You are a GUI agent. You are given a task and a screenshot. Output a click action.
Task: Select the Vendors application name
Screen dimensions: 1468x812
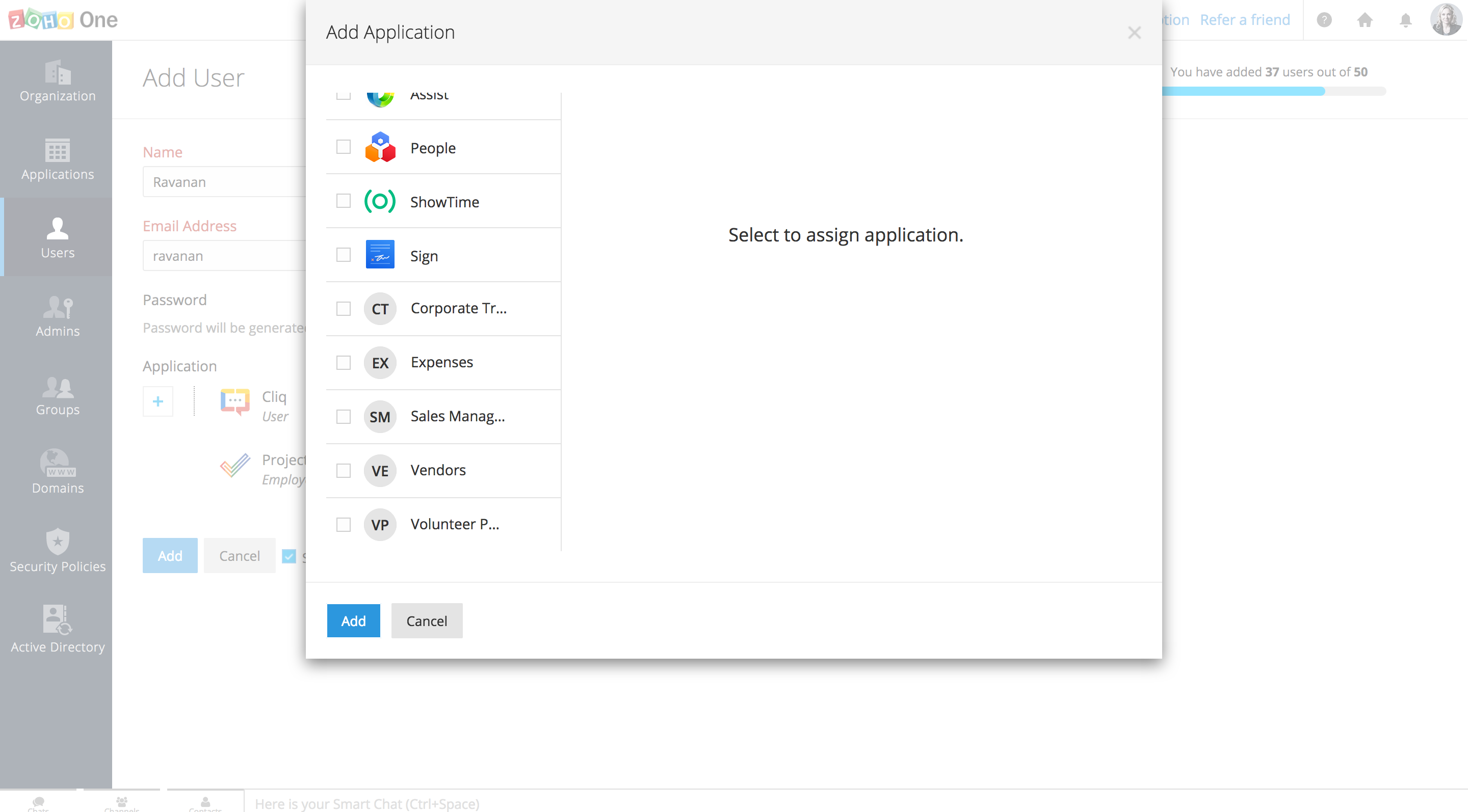[438, 470]
